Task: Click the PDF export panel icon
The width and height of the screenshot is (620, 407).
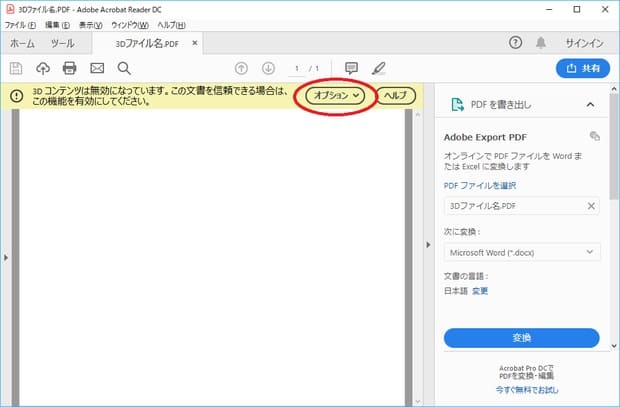Action: [457, 105]
